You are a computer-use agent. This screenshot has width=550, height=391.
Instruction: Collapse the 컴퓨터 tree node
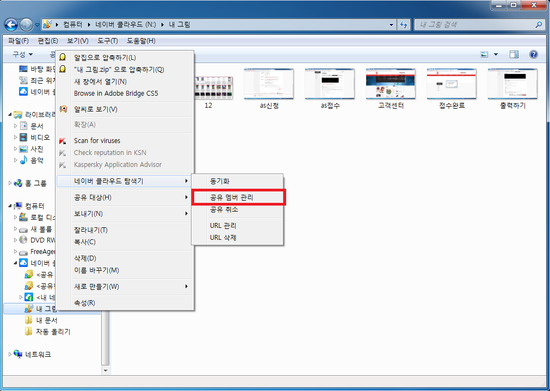coord(10,206)
